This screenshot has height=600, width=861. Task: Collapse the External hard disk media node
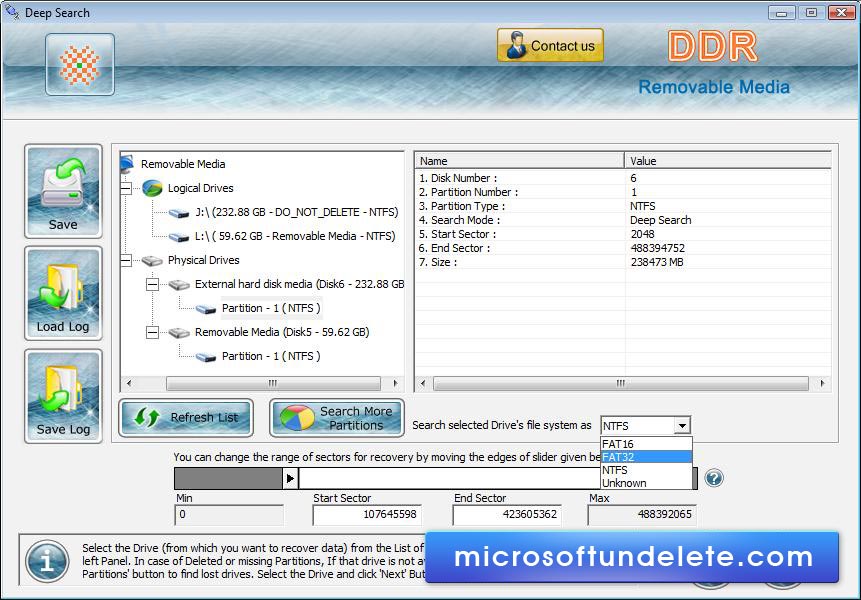153,284
